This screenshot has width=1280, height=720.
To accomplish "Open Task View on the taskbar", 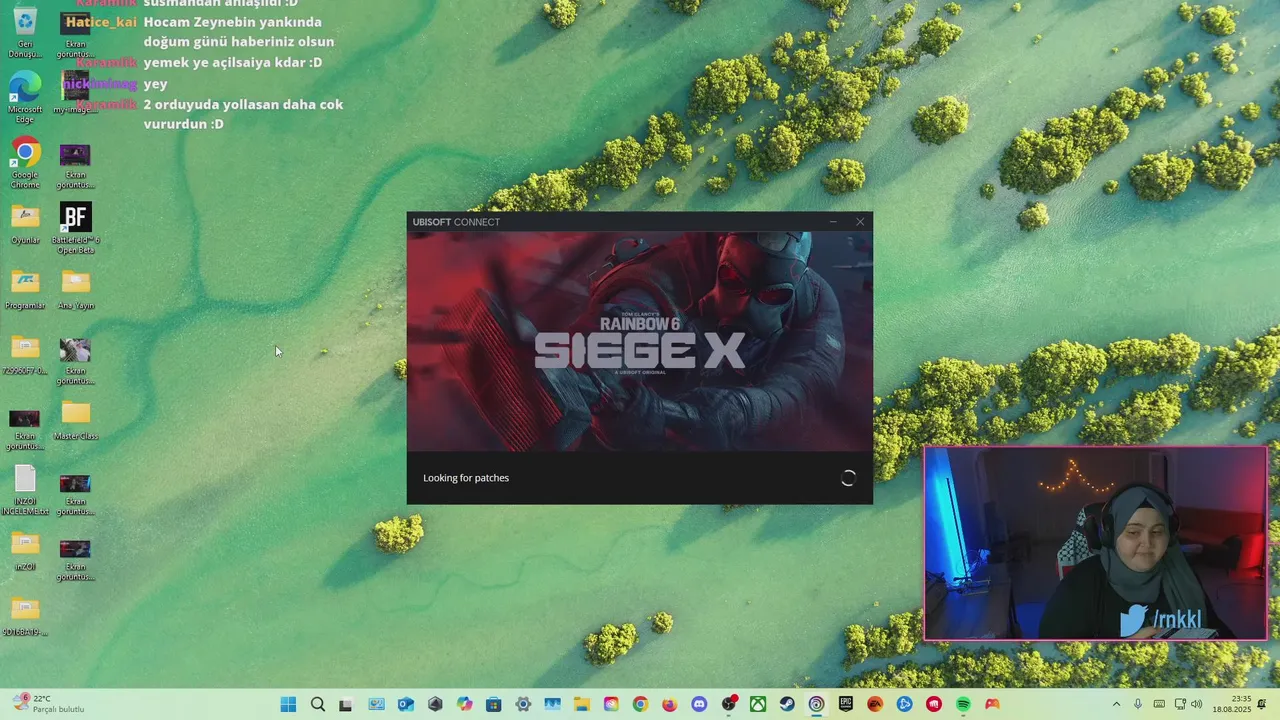I will point(346,704).
